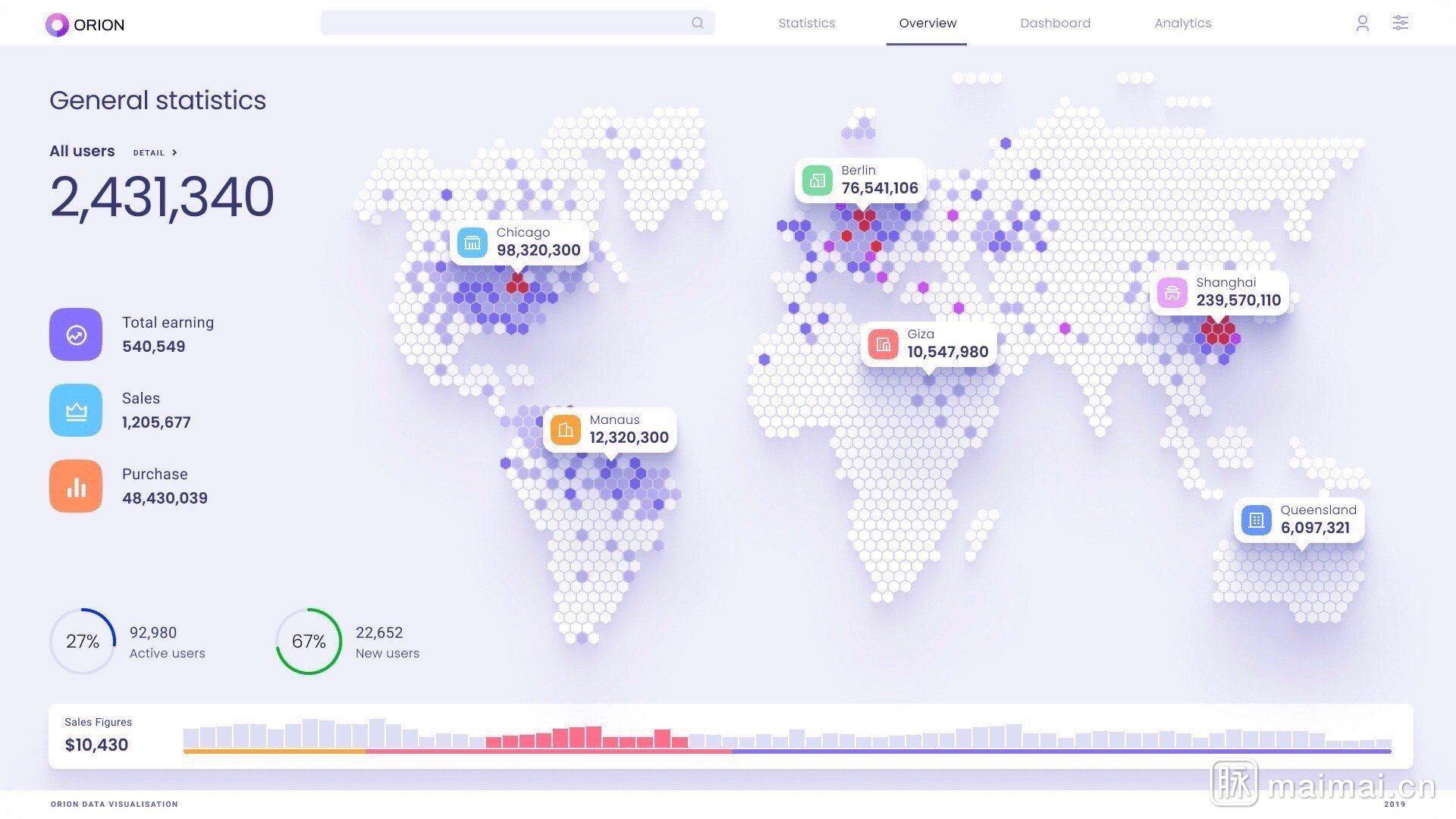Image resolution: width=1456 pixels, height=819 pixels.
Task: Switch to the Statistics tab
Action: pos(806,24)
